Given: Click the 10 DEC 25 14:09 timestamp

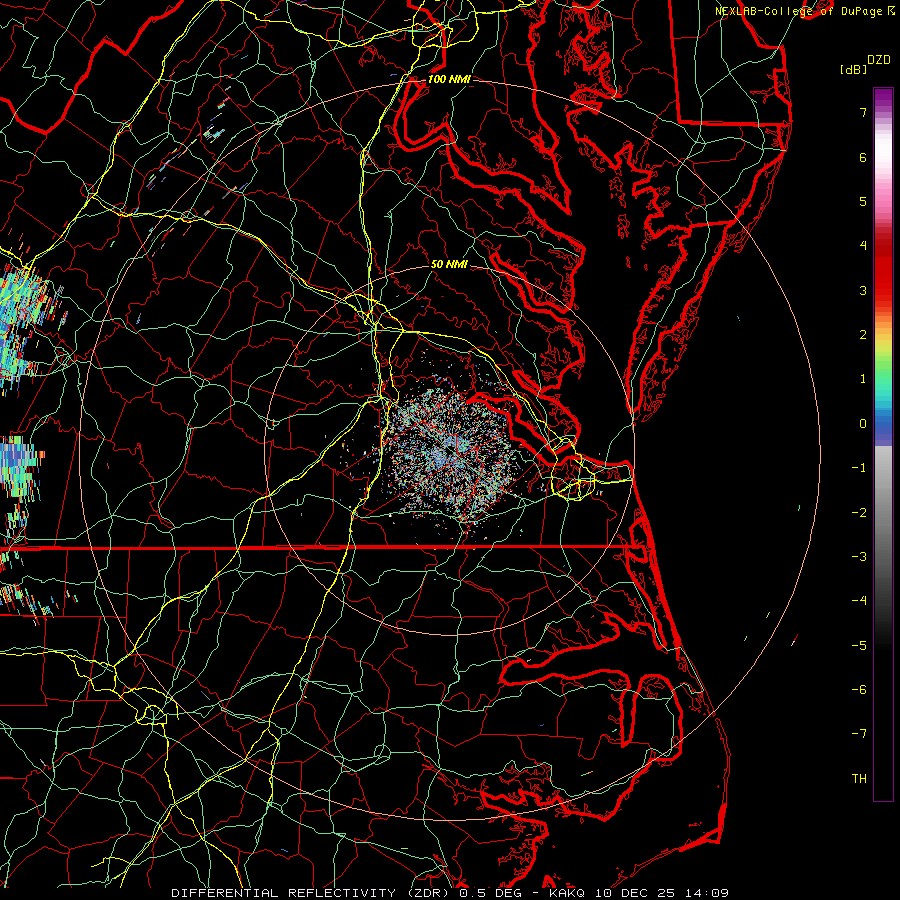Looking at the screenshot, I should pyautogui.click(x=663, y=893).
